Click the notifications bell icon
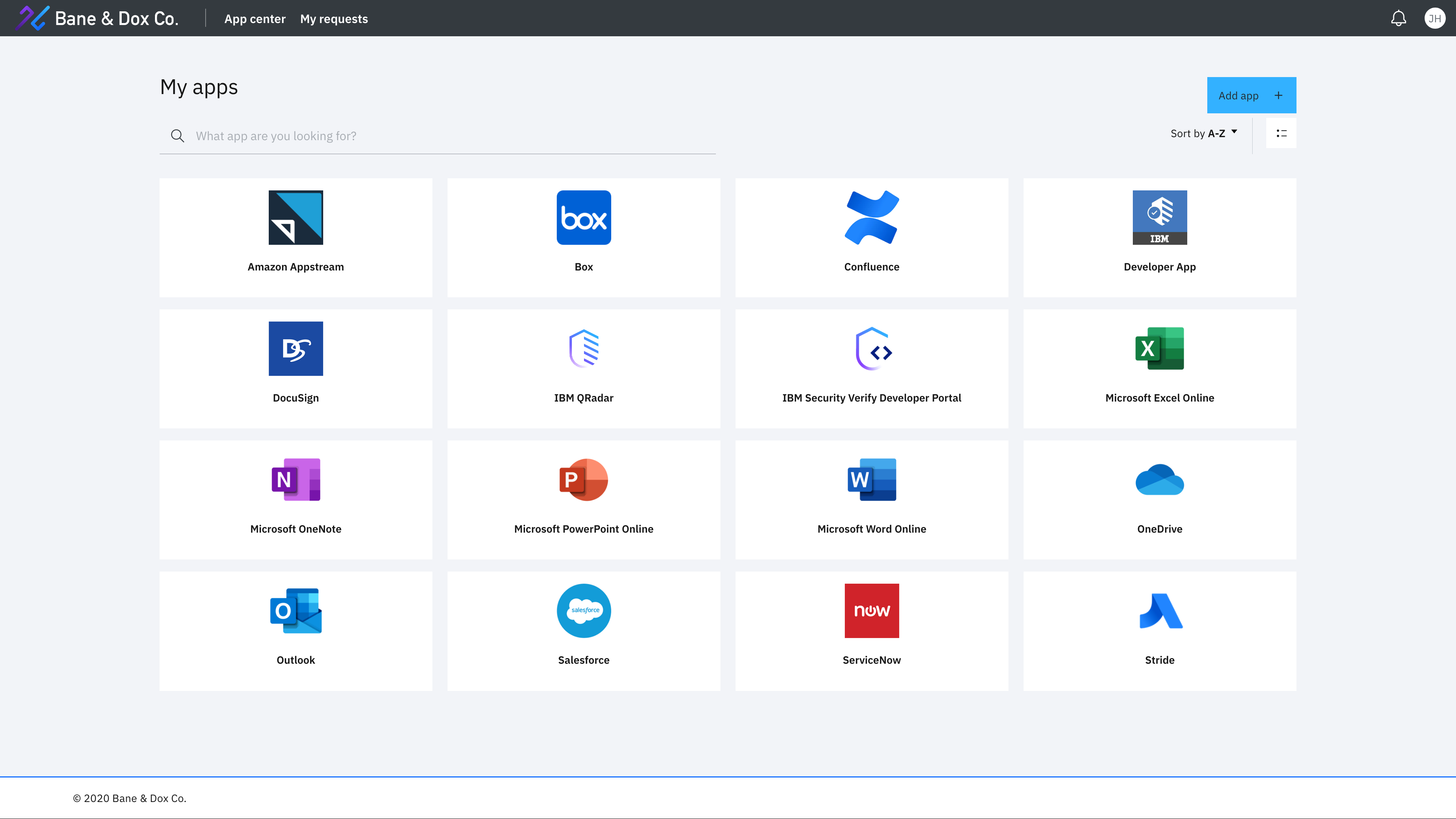The image size is (1456, 819). point(1398,19)
